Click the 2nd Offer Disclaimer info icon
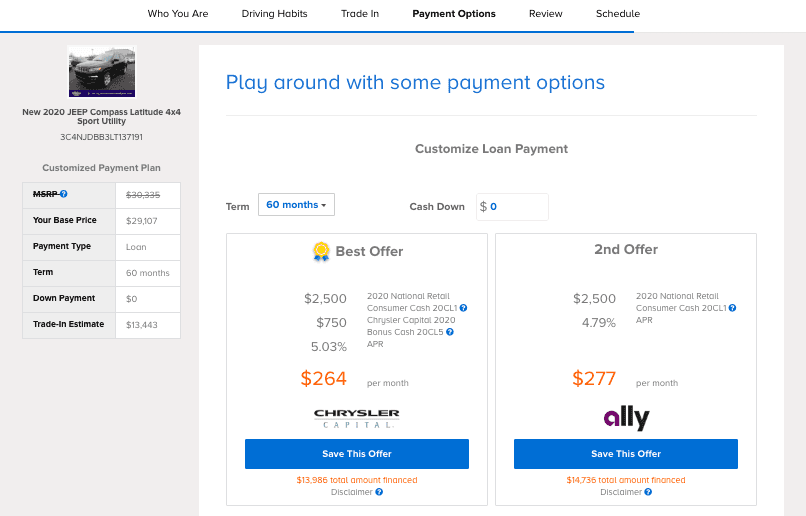 pyautogui.click(x=648, y=492)
